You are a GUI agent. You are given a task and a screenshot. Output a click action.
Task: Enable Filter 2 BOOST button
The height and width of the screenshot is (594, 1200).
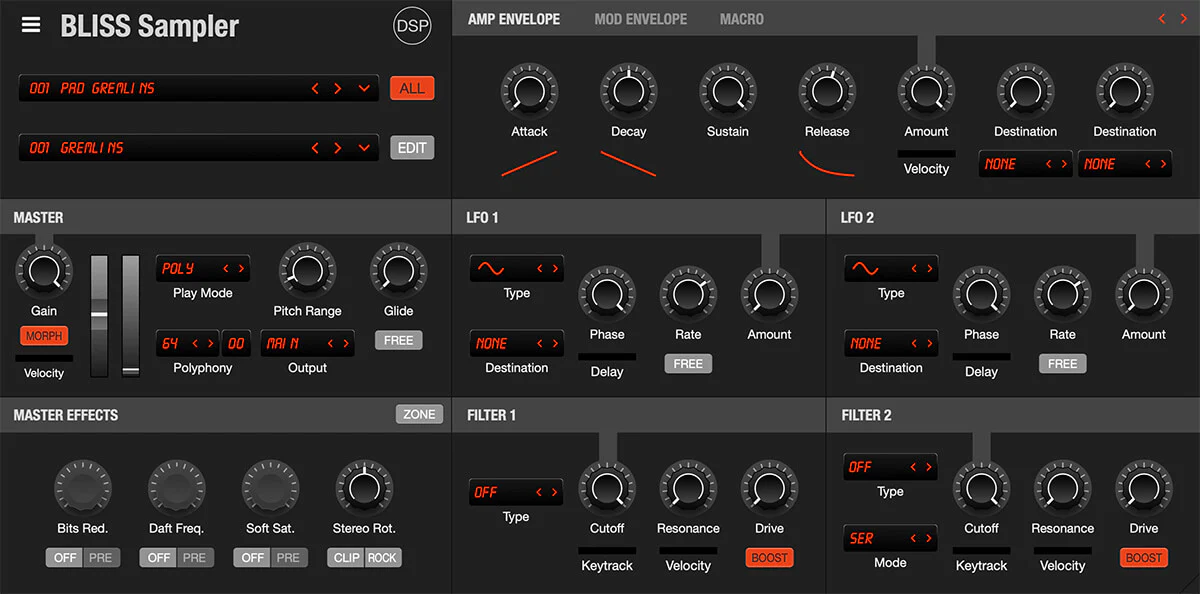[x=1143, y=558]
